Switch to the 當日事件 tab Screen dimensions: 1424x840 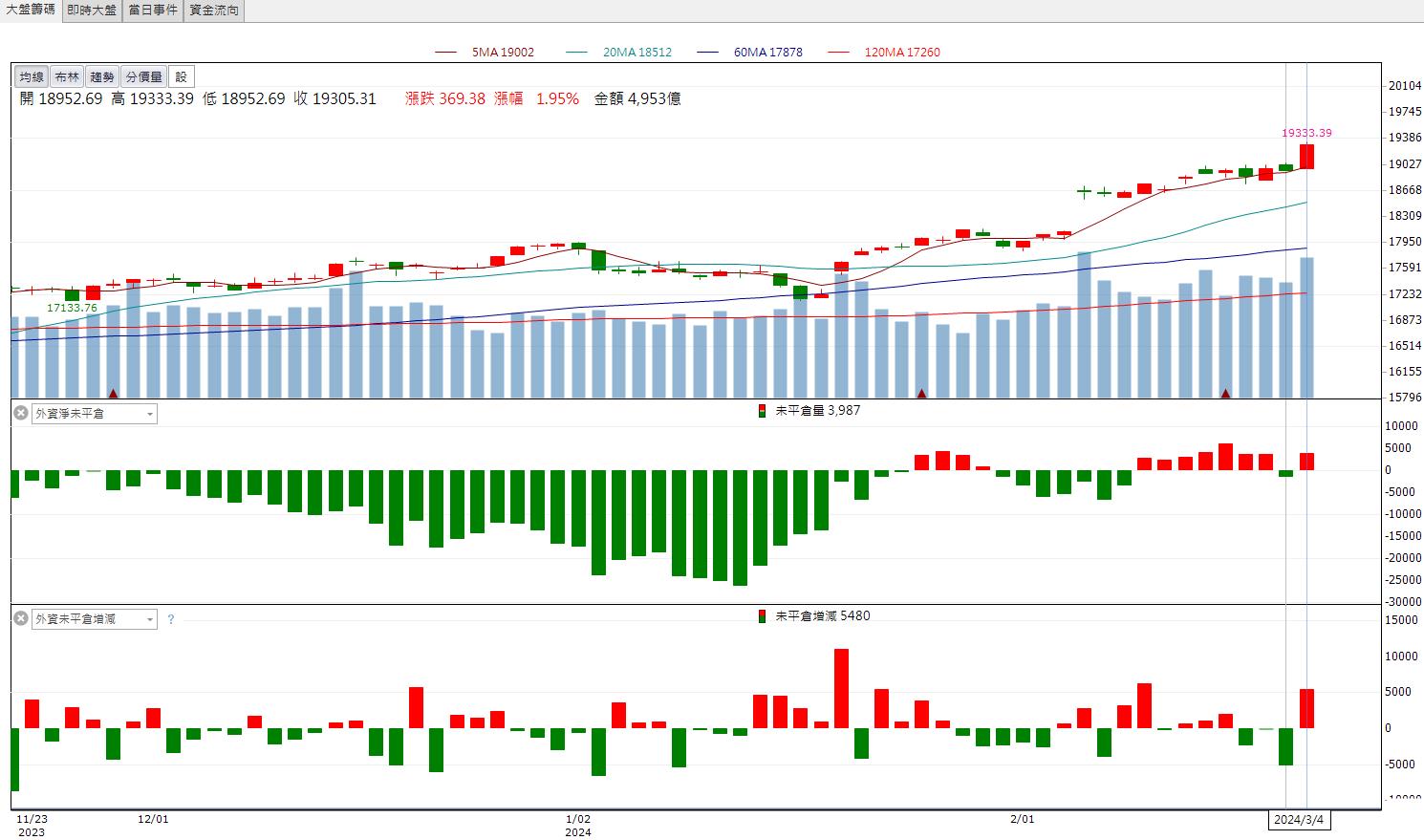pos(153,11)
